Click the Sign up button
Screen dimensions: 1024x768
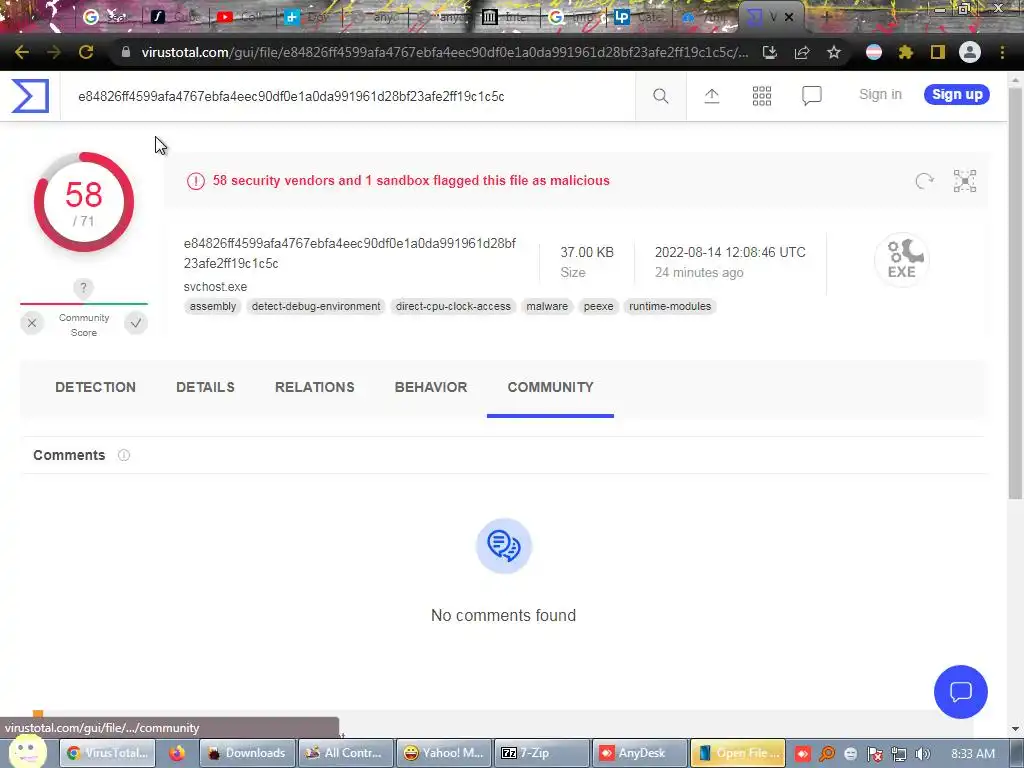pyautogui.click(x=957, y=95)
